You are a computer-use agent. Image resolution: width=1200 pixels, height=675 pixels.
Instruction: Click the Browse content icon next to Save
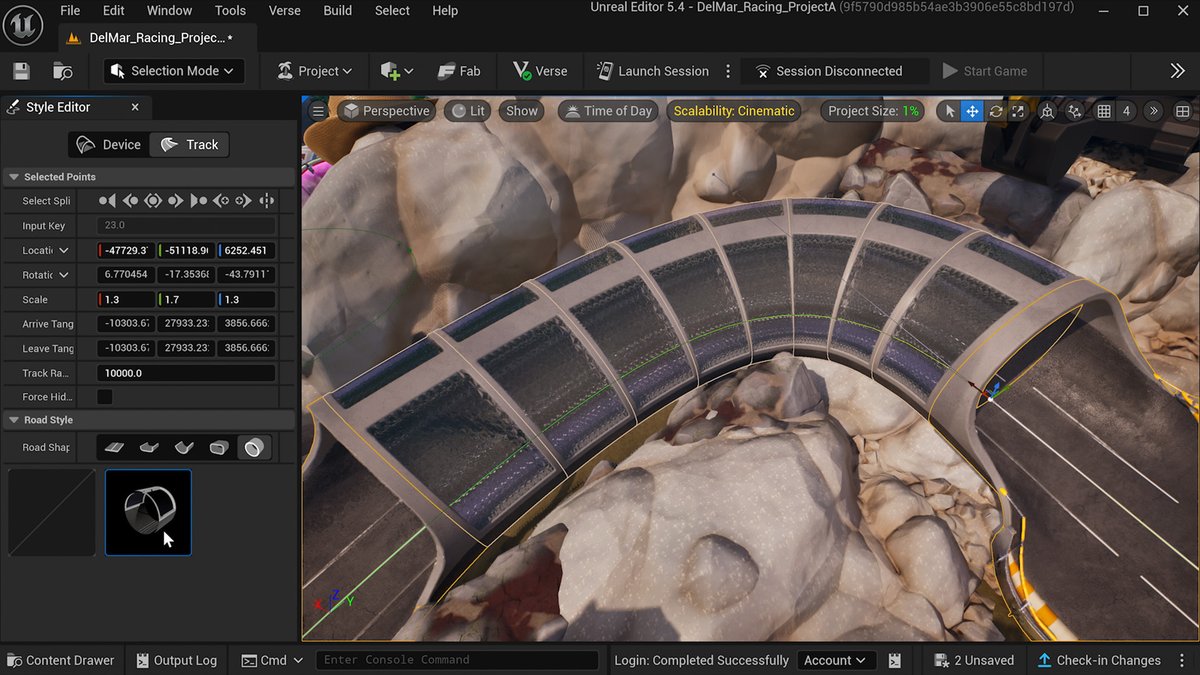point(62,71)
